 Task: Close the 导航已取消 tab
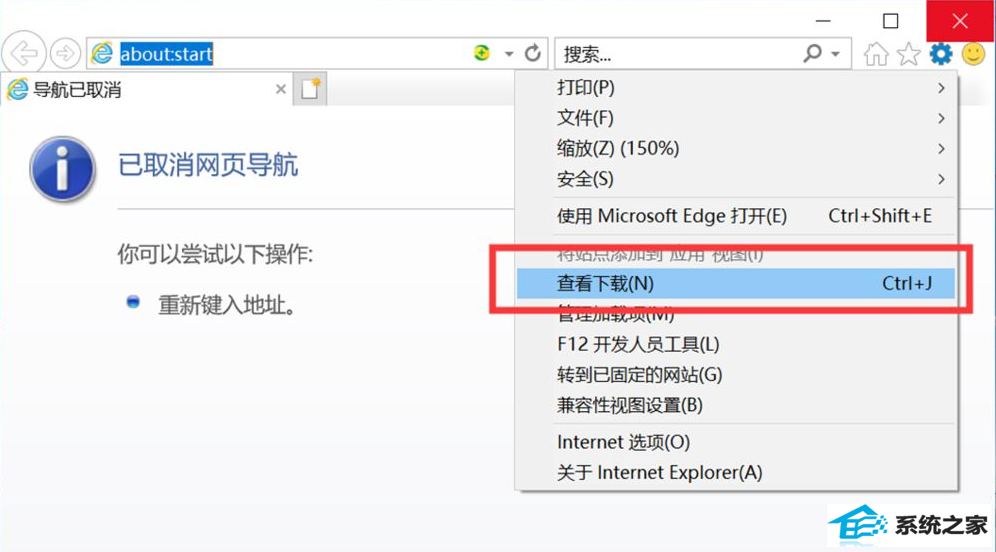click(x=281, y=90)
